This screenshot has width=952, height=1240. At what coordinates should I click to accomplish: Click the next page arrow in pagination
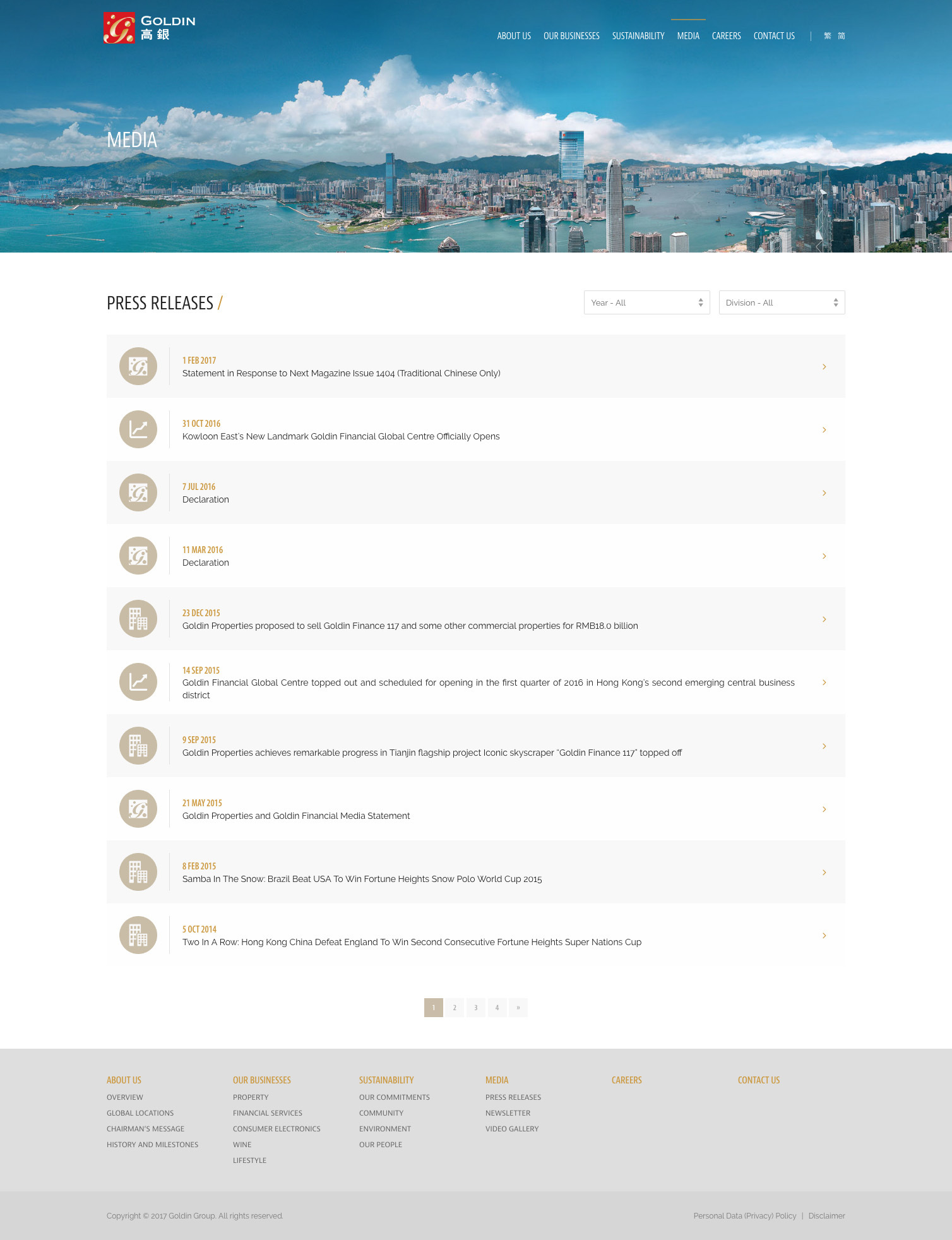pyautogui.click(x=518, y=1008)
